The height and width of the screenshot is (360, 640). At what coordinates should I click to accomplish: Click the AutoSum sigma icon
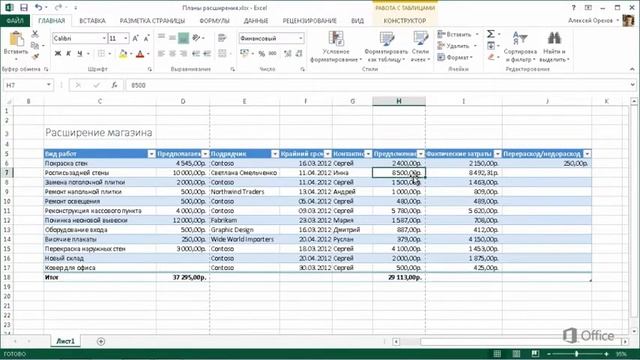(491, 34)
